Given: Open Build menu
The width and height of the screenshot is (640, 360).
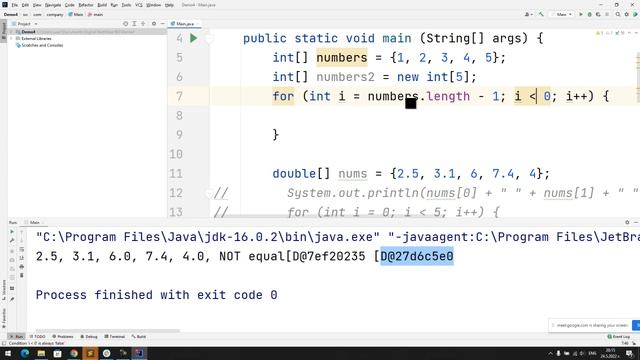Looking at the screenshot, I should (102, 5).
